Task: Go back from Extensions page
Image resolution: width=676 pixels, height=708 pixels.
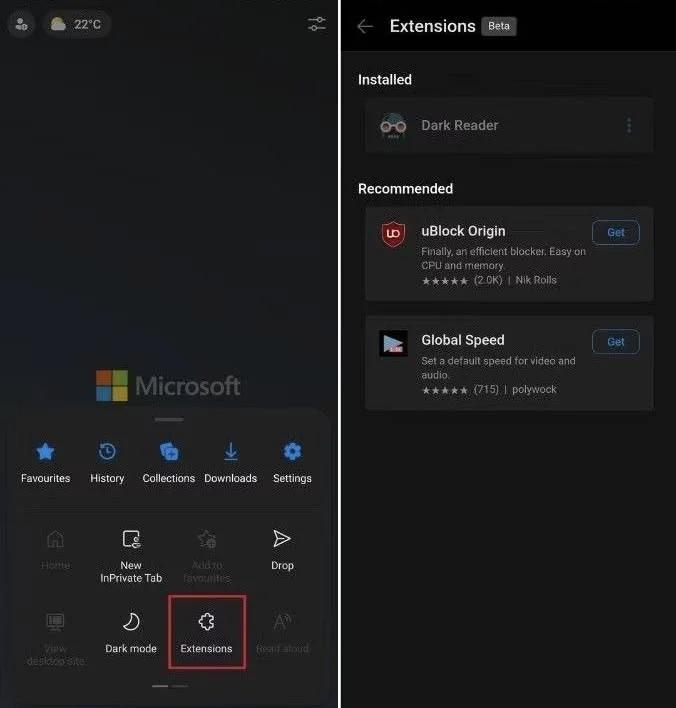Action: tap(365, 26)
